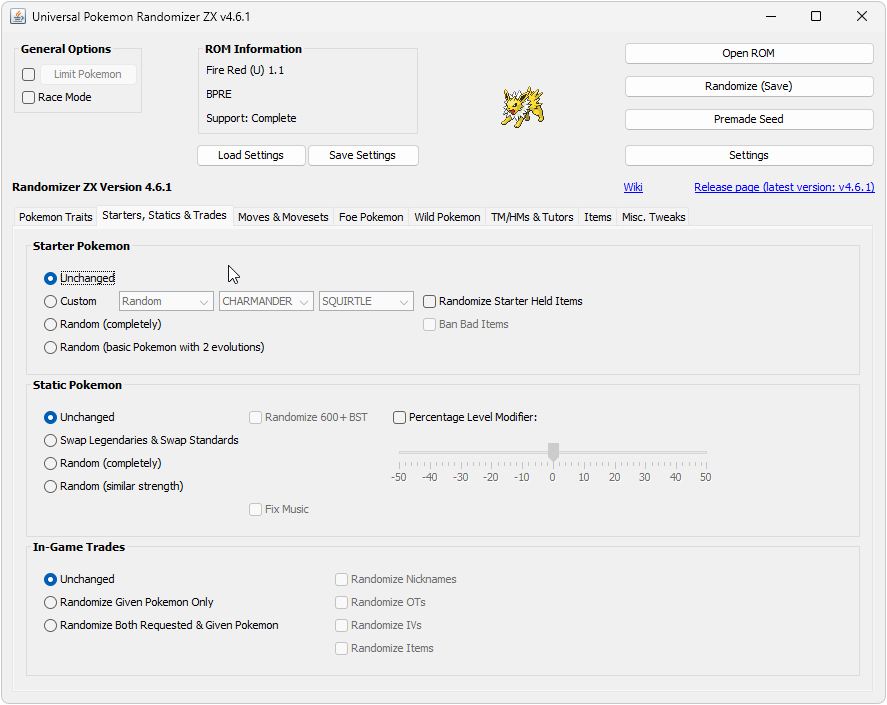Expand the CHARMANDER starter dropdown
Screen dimensions: 887x705
[266, 301]
